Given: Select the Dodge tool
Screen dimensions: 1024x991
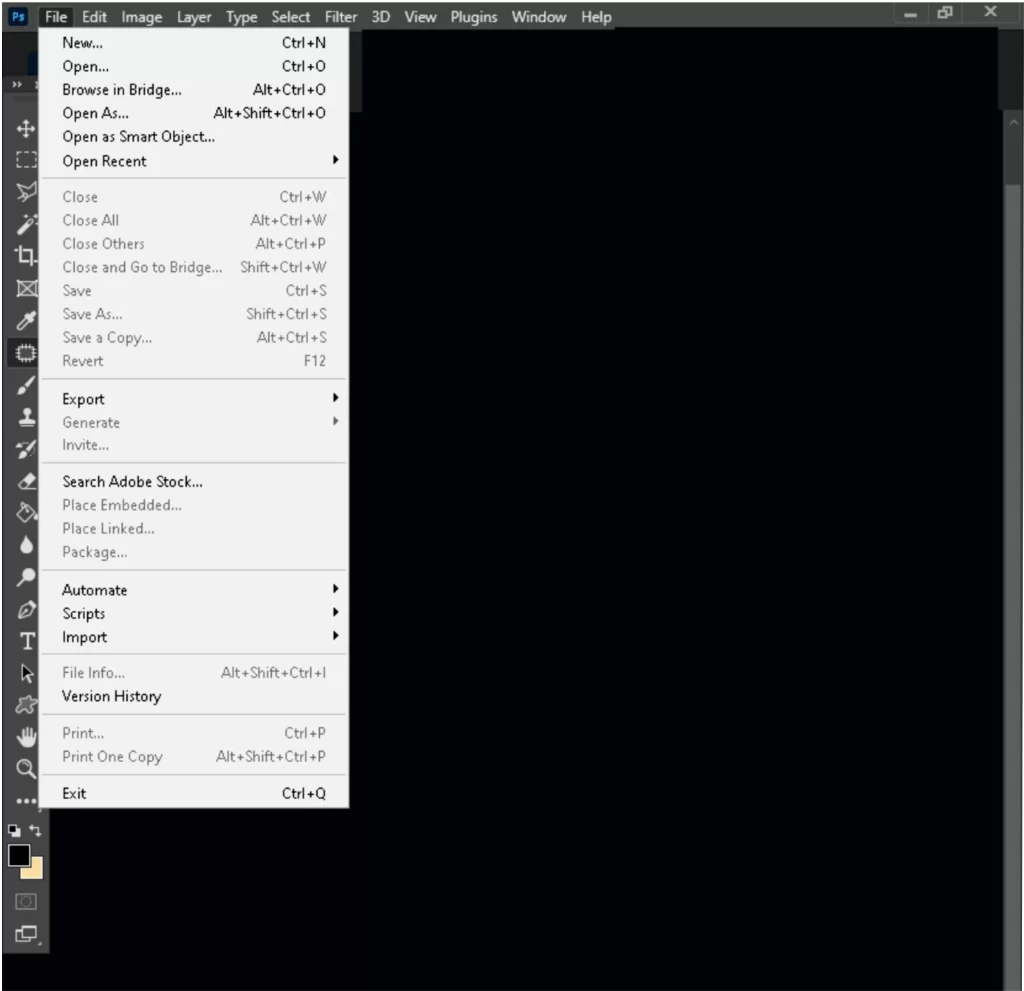Looking at the screenshot, I should point(25,577).
